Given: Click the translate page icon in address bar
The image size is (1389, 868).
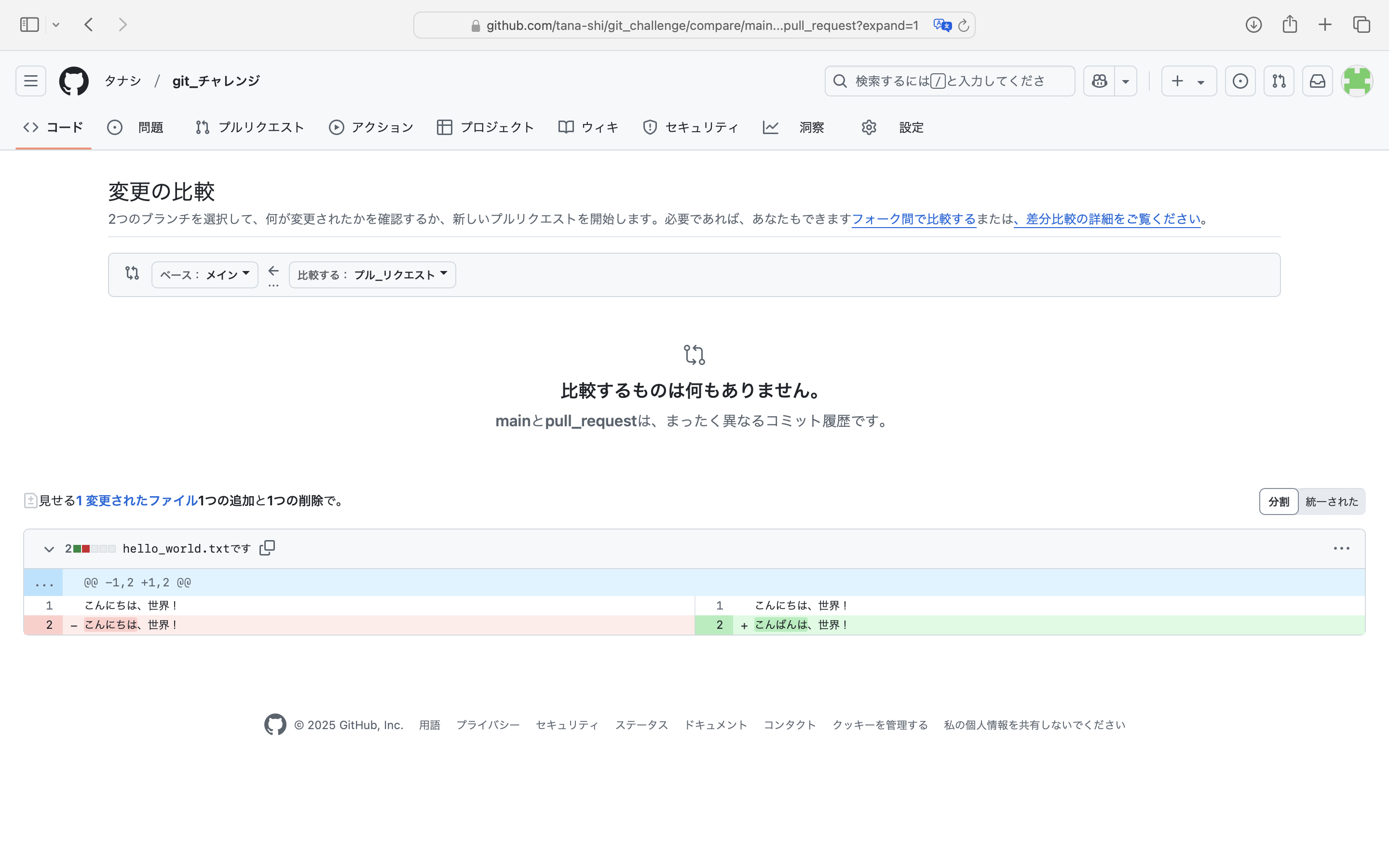Looking at the screenshot, I should 942,25.
